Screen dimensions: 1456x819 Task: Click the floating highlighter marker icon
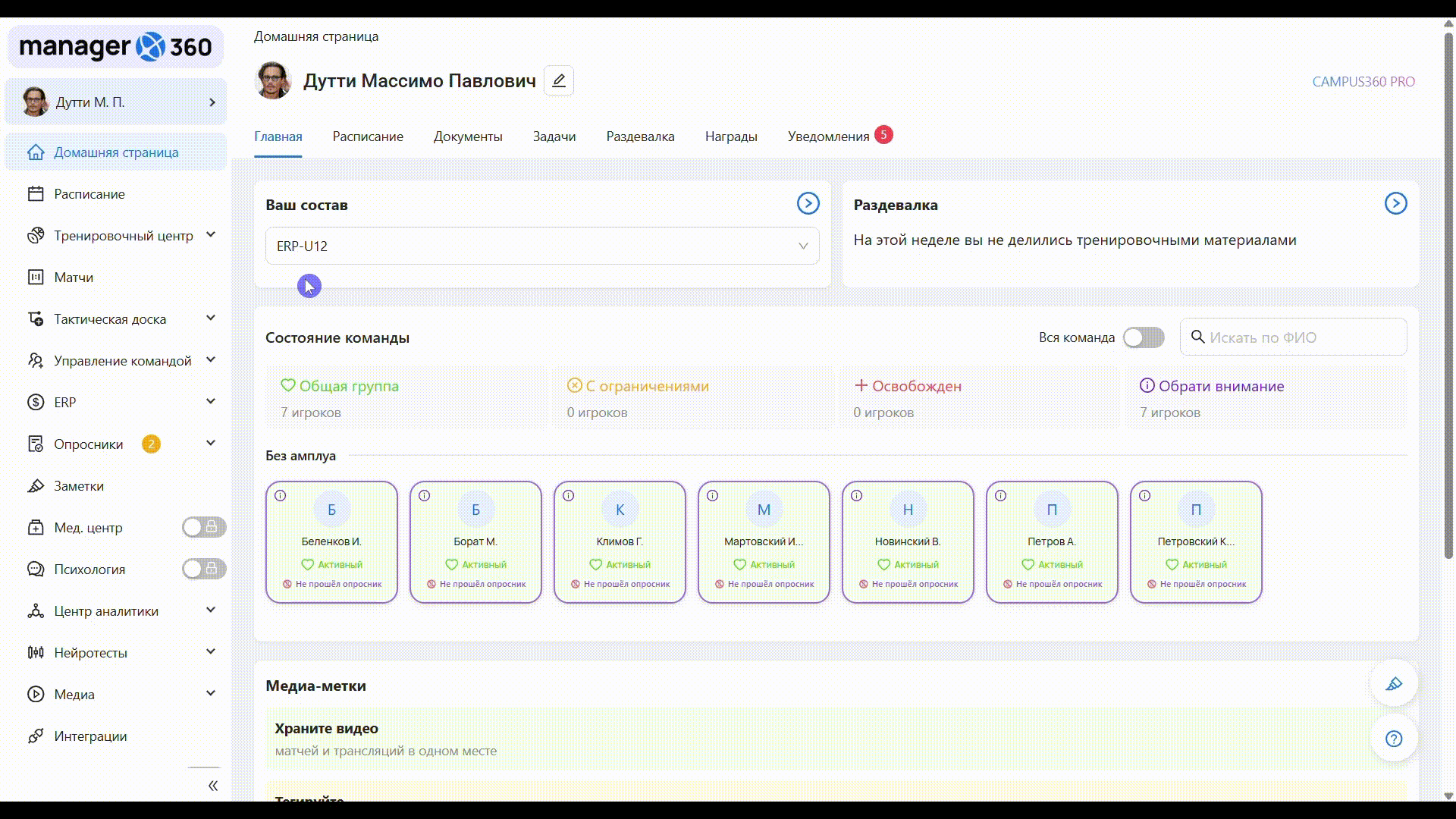(1393, 684)
